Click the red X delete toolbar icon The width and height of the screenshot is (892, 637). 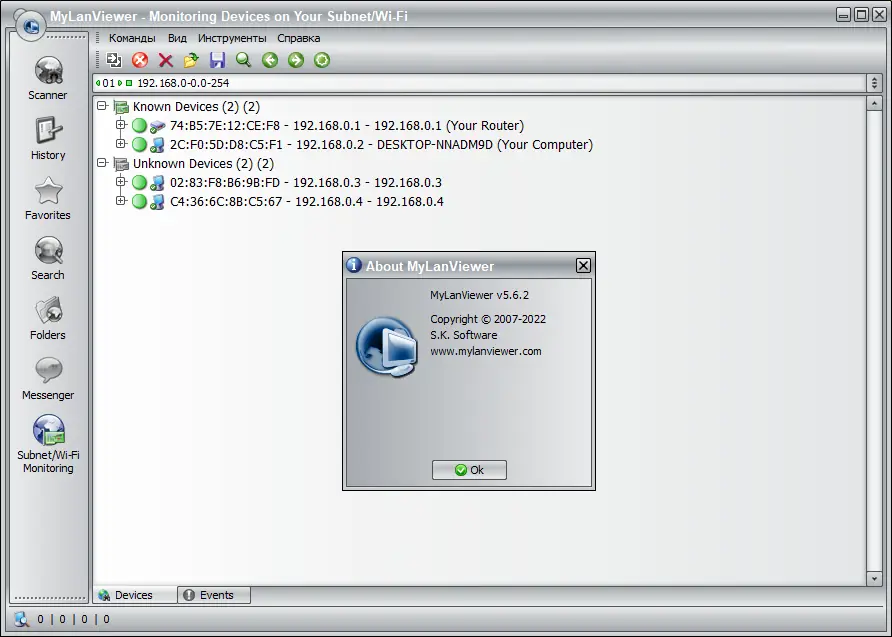[166, 60]
